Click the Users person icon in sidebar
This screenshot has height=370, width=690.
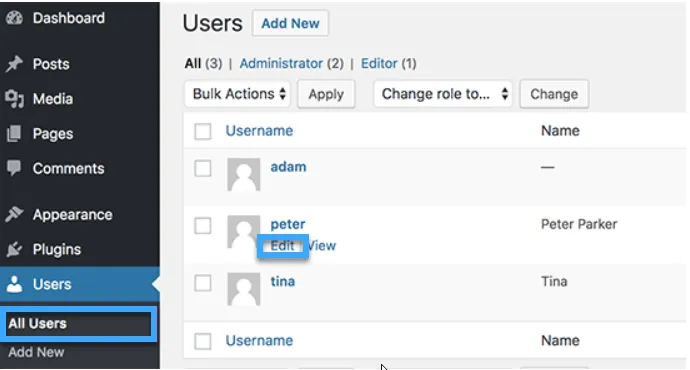click(15, 284)
